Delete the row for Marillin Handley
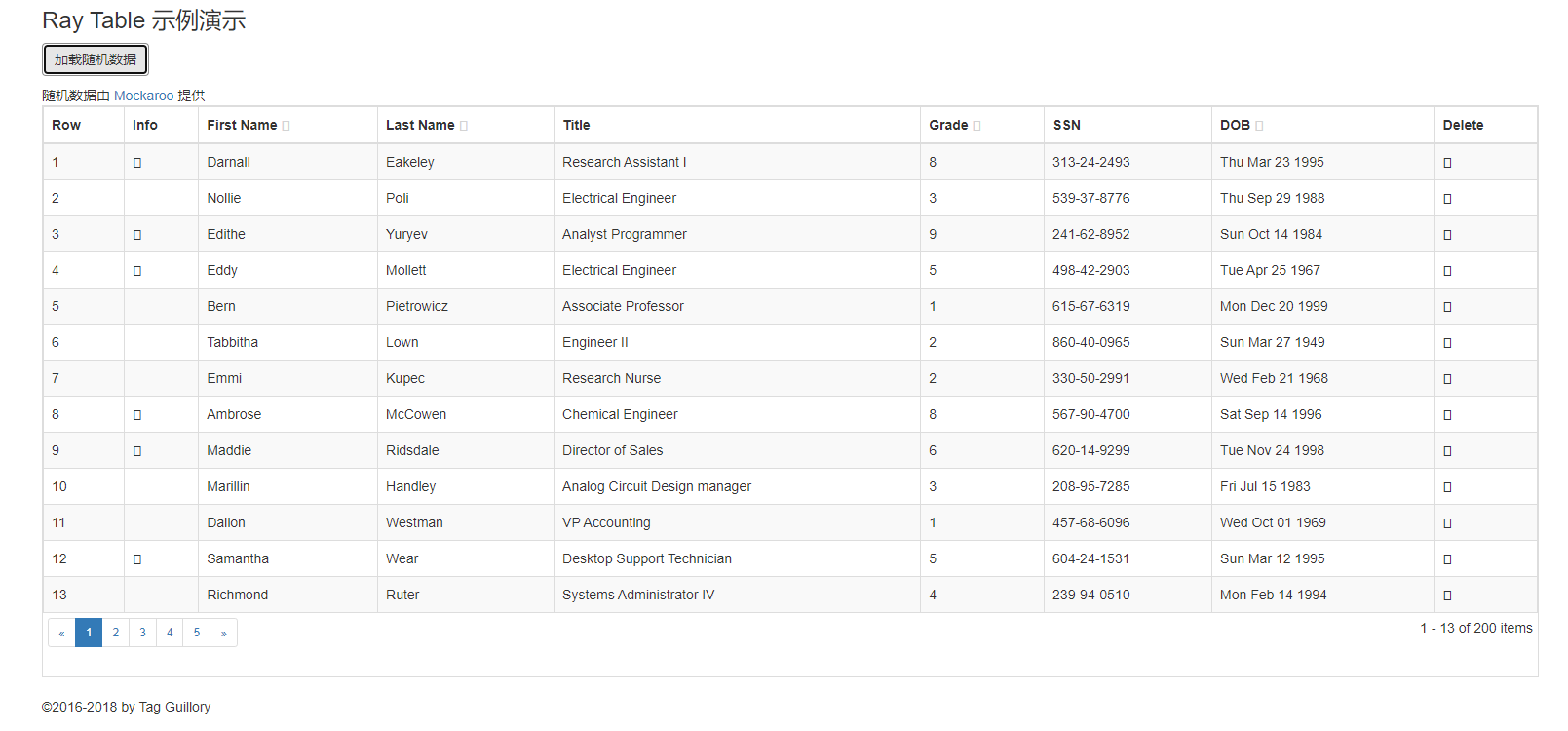The width and height of the screenshot is (1568, 731). point(1447,487)
